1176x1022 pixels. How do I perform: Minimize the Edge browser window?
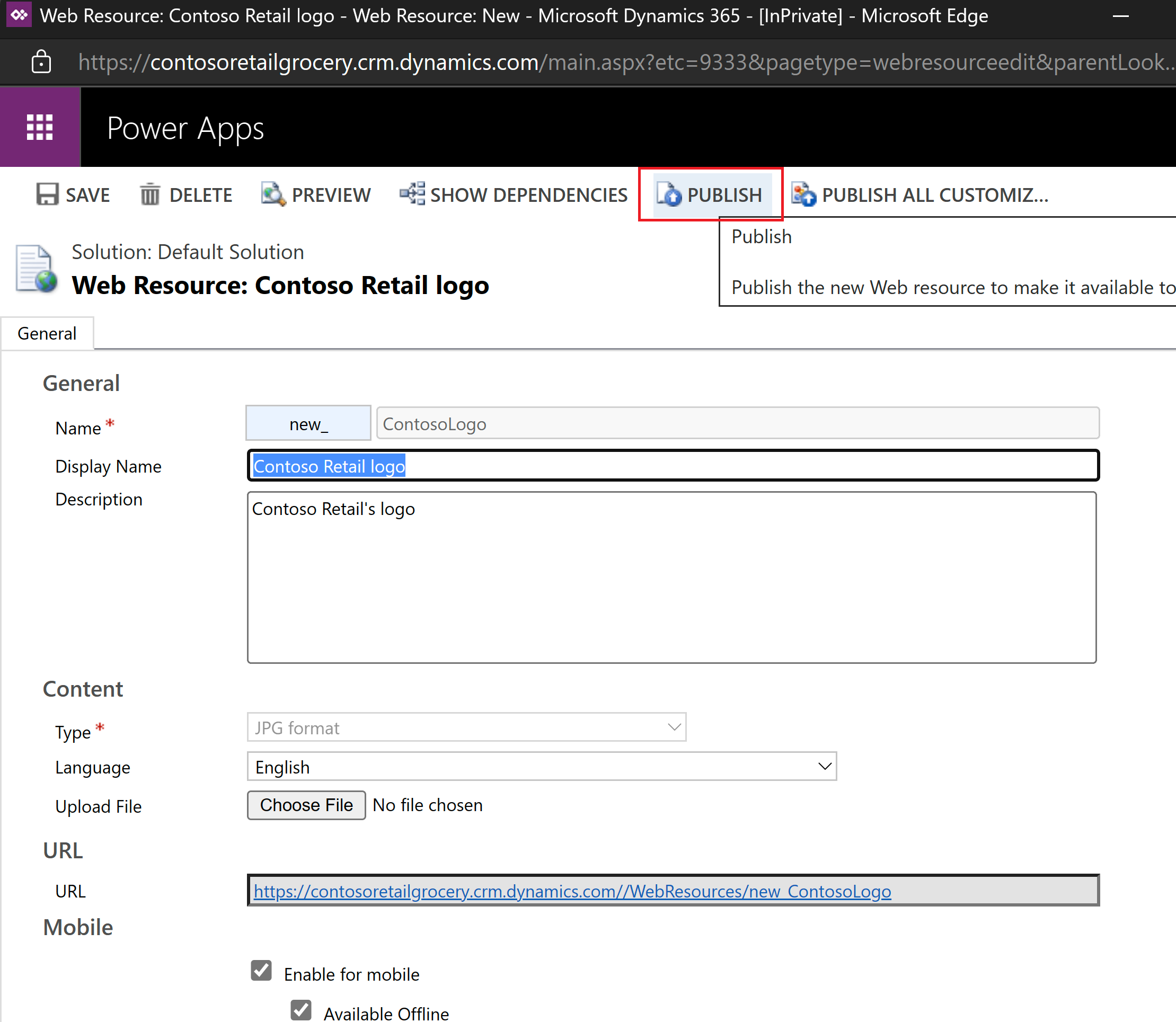click(x=1121, y=15)
